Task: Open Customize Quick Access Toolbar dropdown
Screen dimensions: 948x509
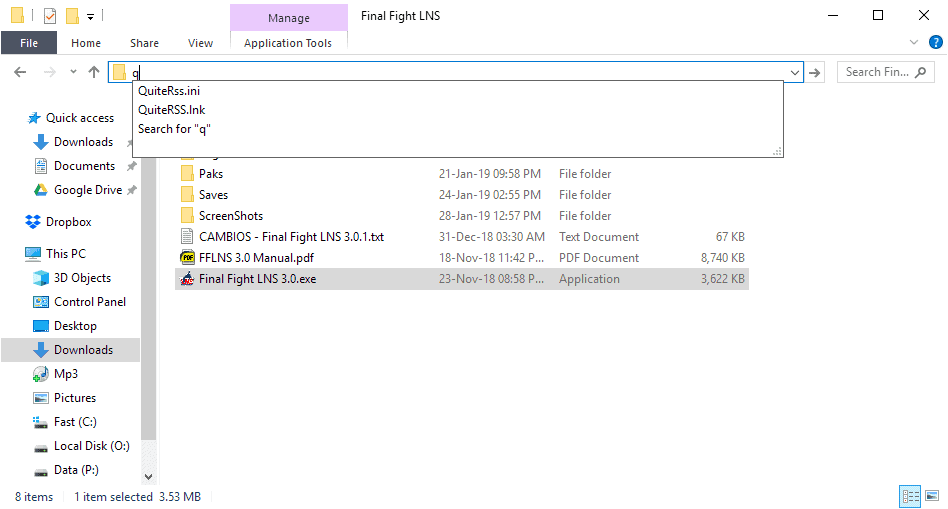Action: pyautogui.click(x=90, y=17)
